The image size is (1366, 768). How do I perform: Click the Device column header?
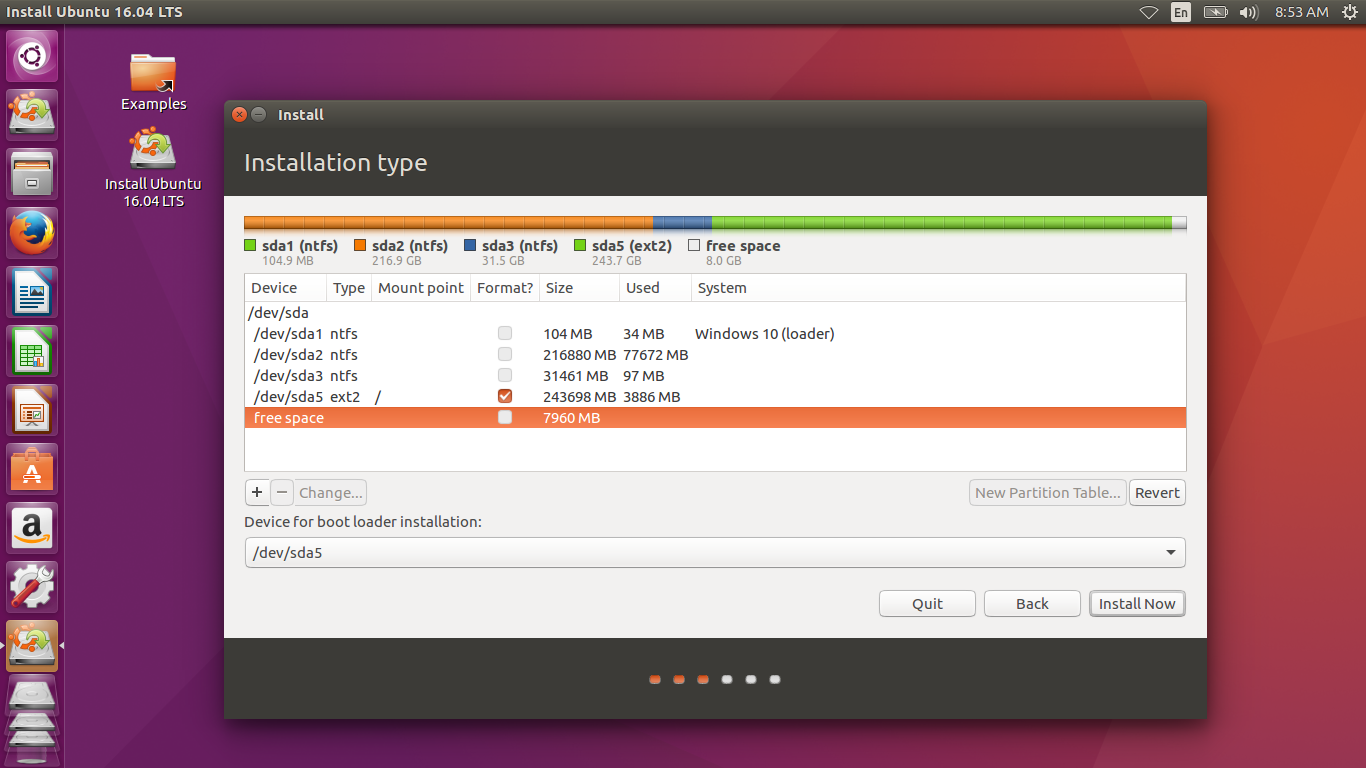point(286,288)
